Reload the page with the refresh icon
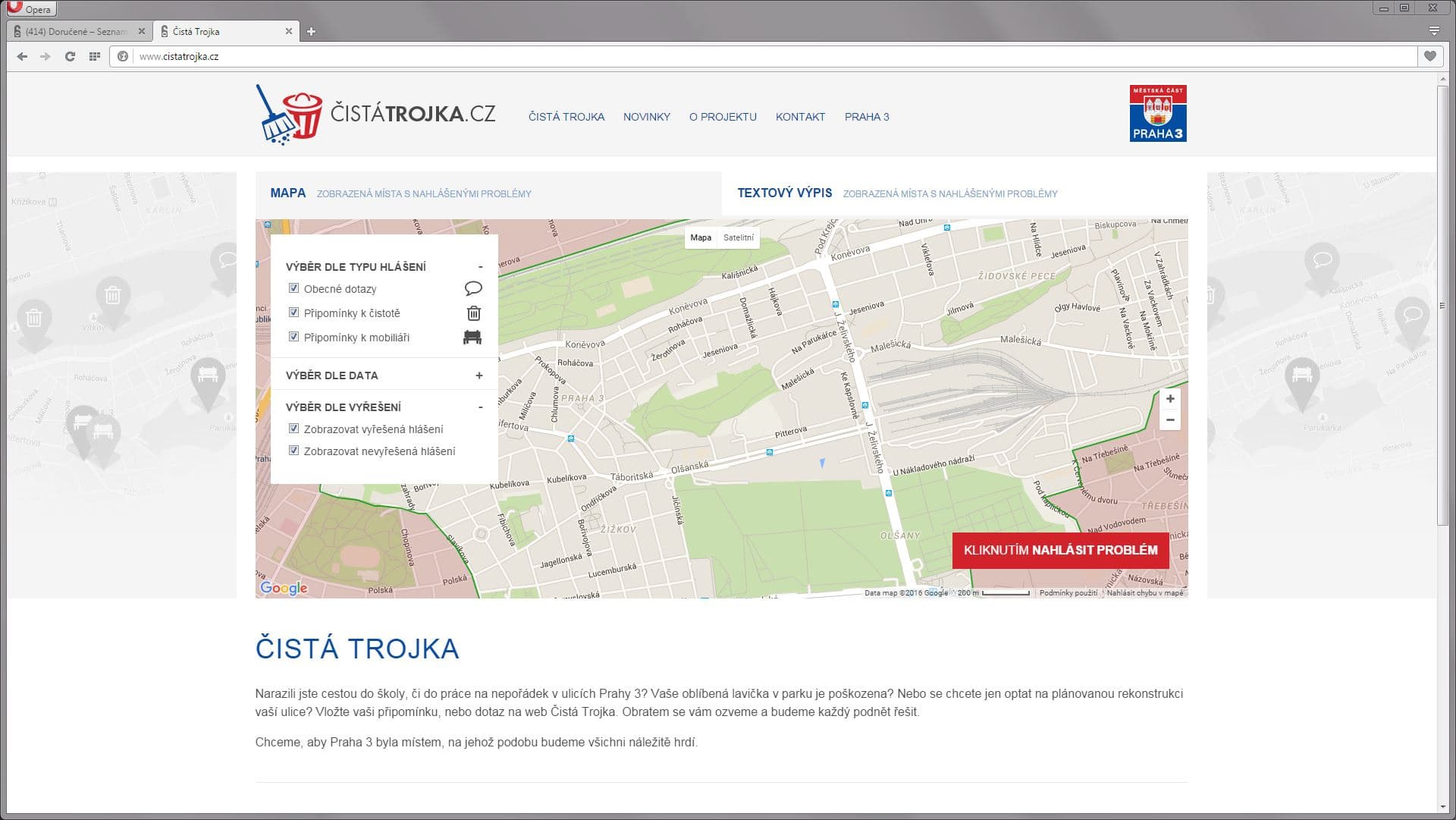The image size is (1456, 820). (x=70, y=56)
